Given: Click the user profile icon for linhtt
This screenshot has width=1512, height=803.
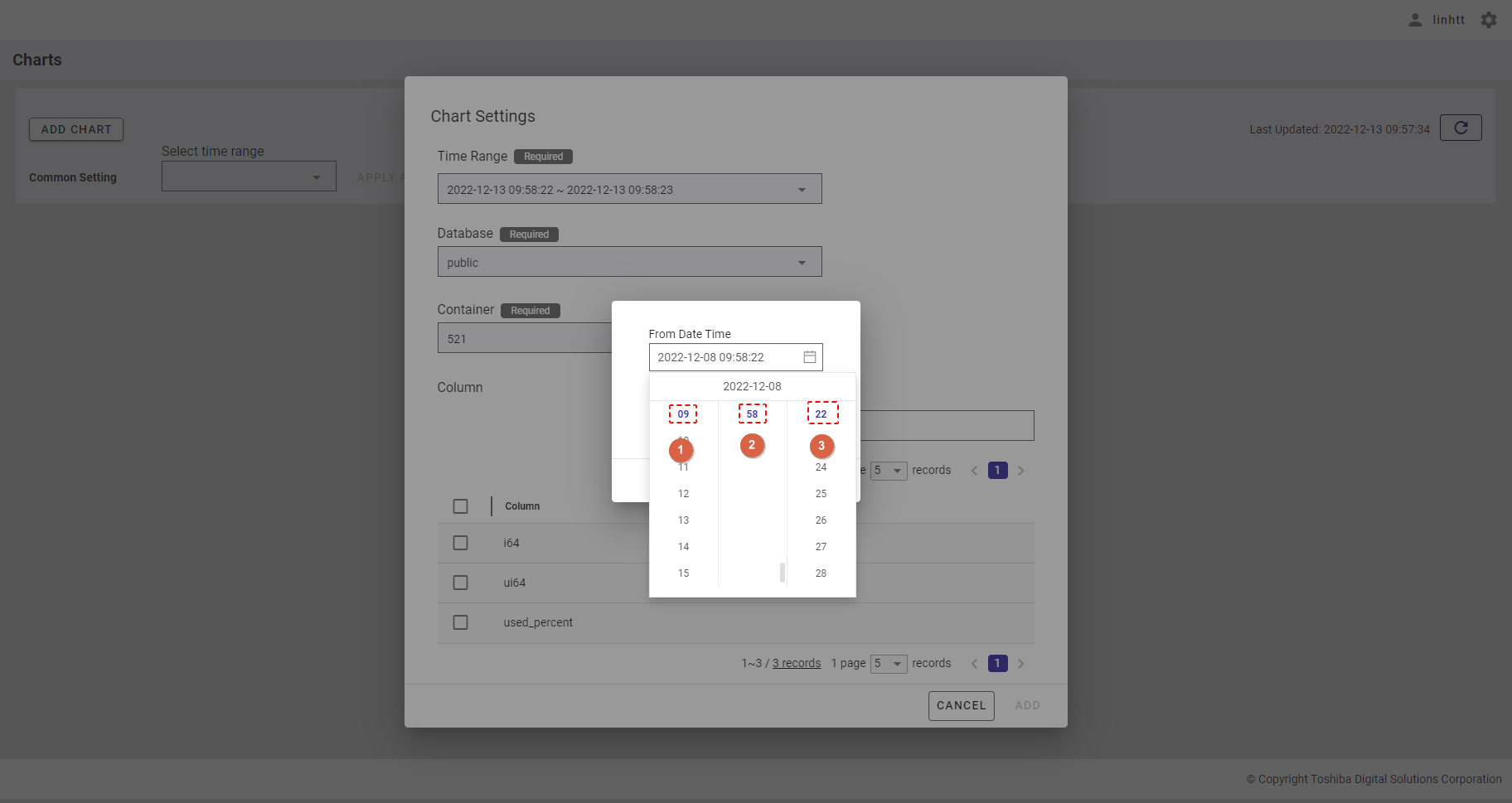Looking at the screenshot, I should [x=1415, y=20].
